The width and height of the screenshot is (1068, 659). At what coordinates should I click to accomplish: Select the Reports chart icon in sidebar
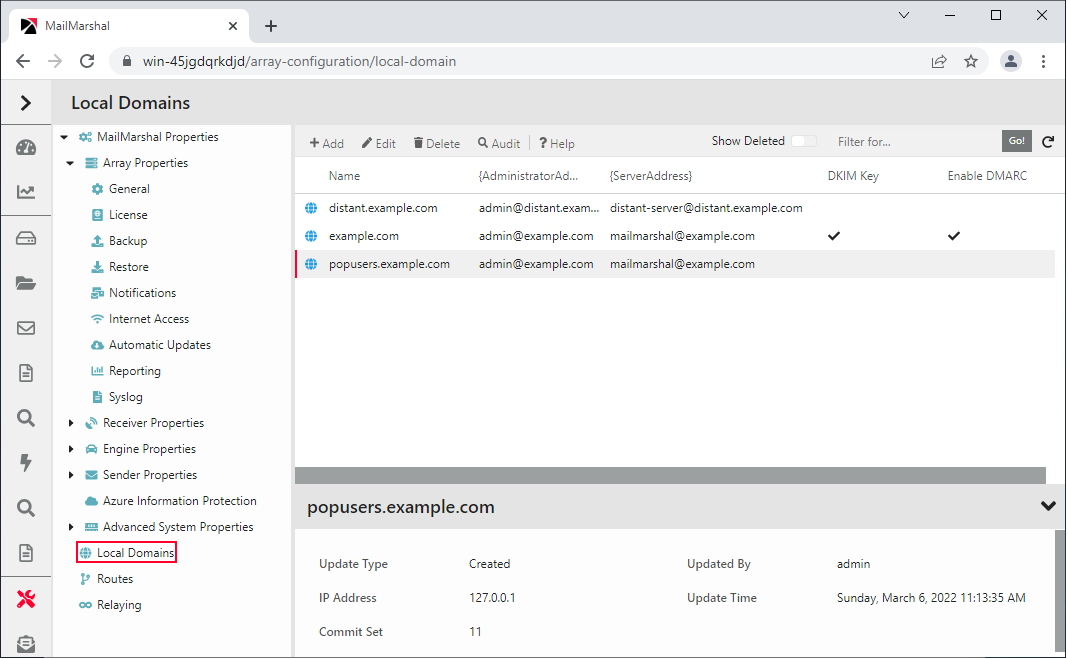(25, 192)
